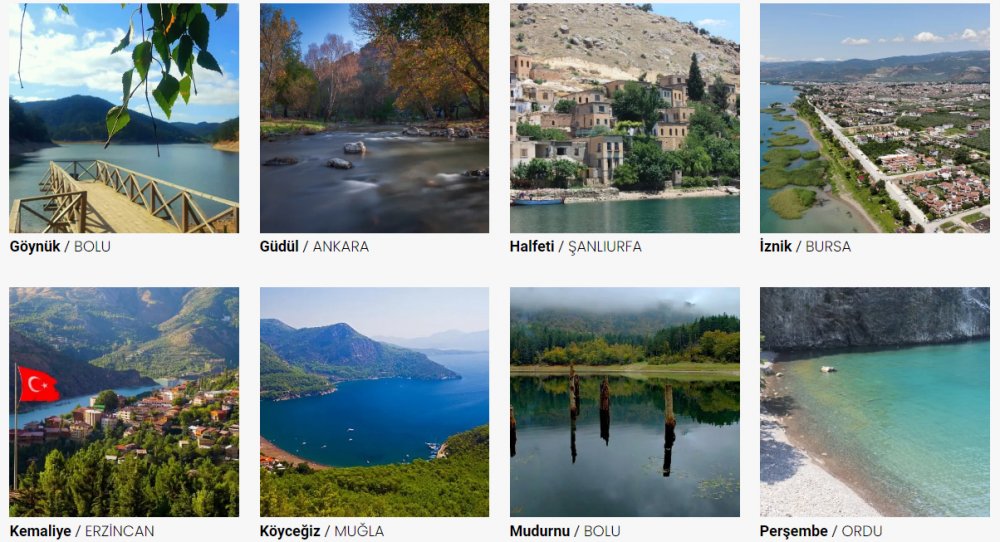Open the Perşembe turquoise beach photo
Image resolution: width=1000 pixels, height=542 pixels.
(875, 402)
